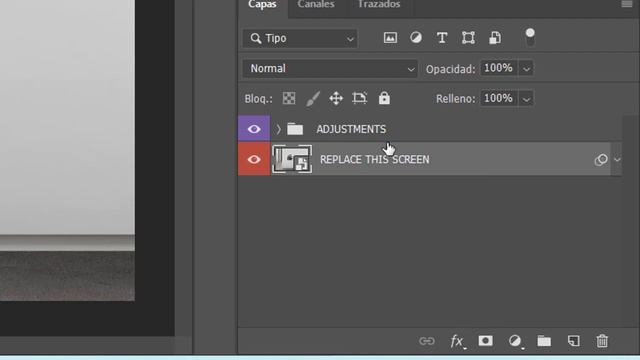The height and width of the screenshot is (360, 640).
Task: Select REPLACE THIS SCREEN layer name
Action: (x=374, y=160)
